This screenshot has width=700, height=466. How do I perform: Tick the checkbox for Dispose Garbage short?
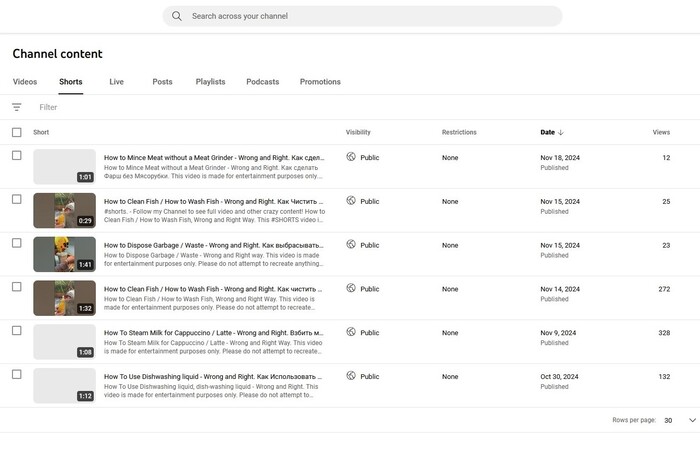click(17, 243)
